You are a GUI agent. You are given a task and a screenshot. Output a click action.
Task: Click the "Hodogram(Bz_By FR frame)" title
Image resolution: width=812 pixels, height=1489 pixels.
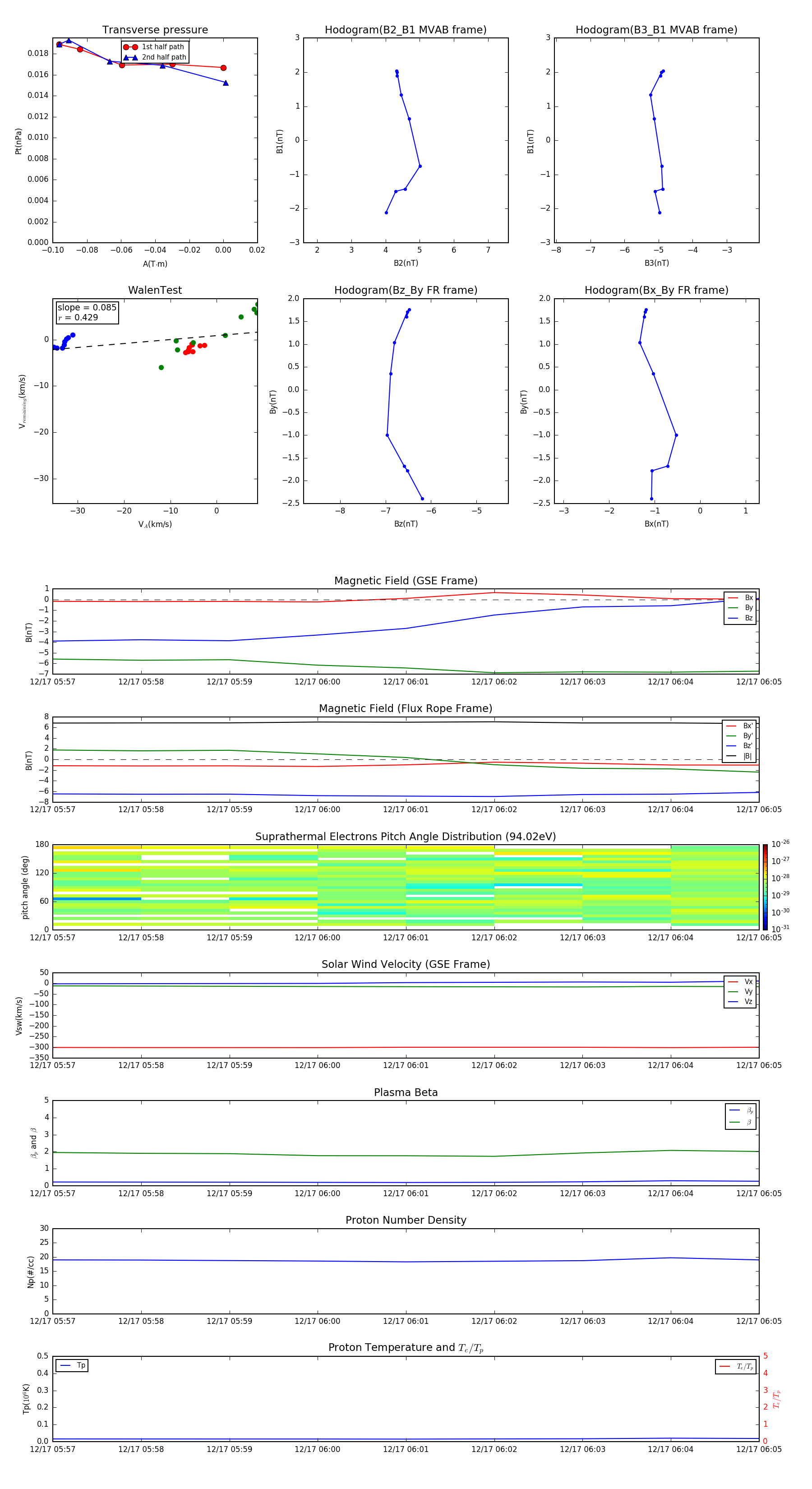[x=406, y=290]
